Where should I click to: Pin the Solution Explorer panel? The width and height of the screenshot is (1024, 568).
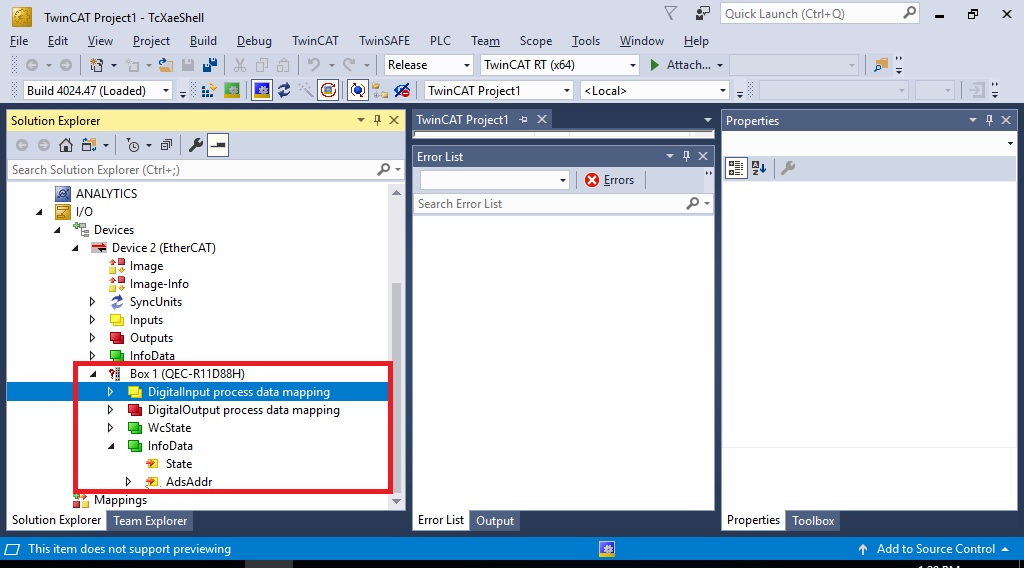pyautogui.click(x=377, y=120)
